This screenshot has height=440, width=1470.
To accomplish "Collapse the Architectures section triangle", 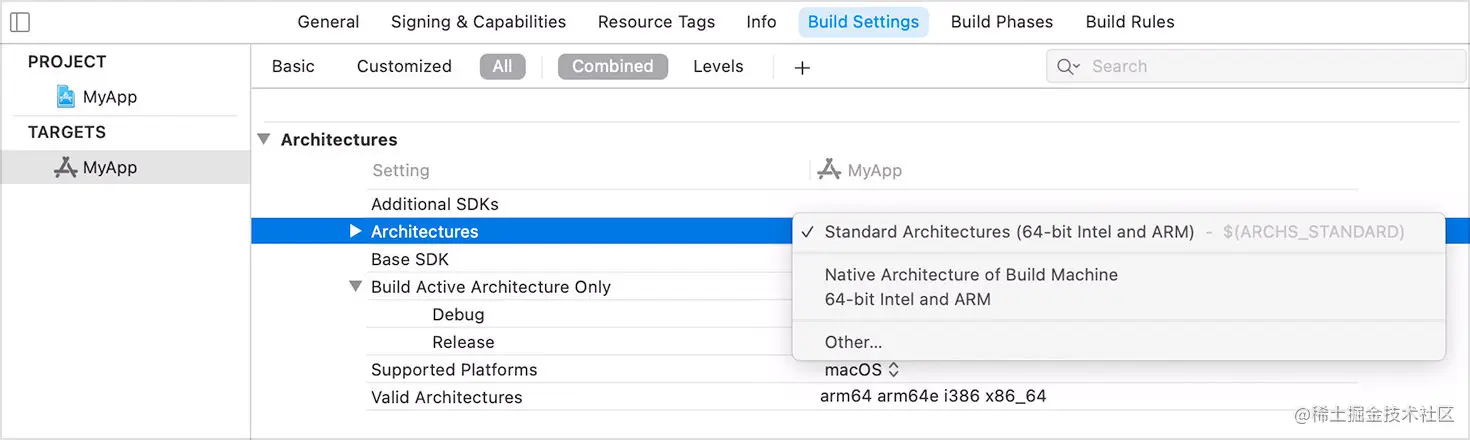I will click(x=264, y=139).
